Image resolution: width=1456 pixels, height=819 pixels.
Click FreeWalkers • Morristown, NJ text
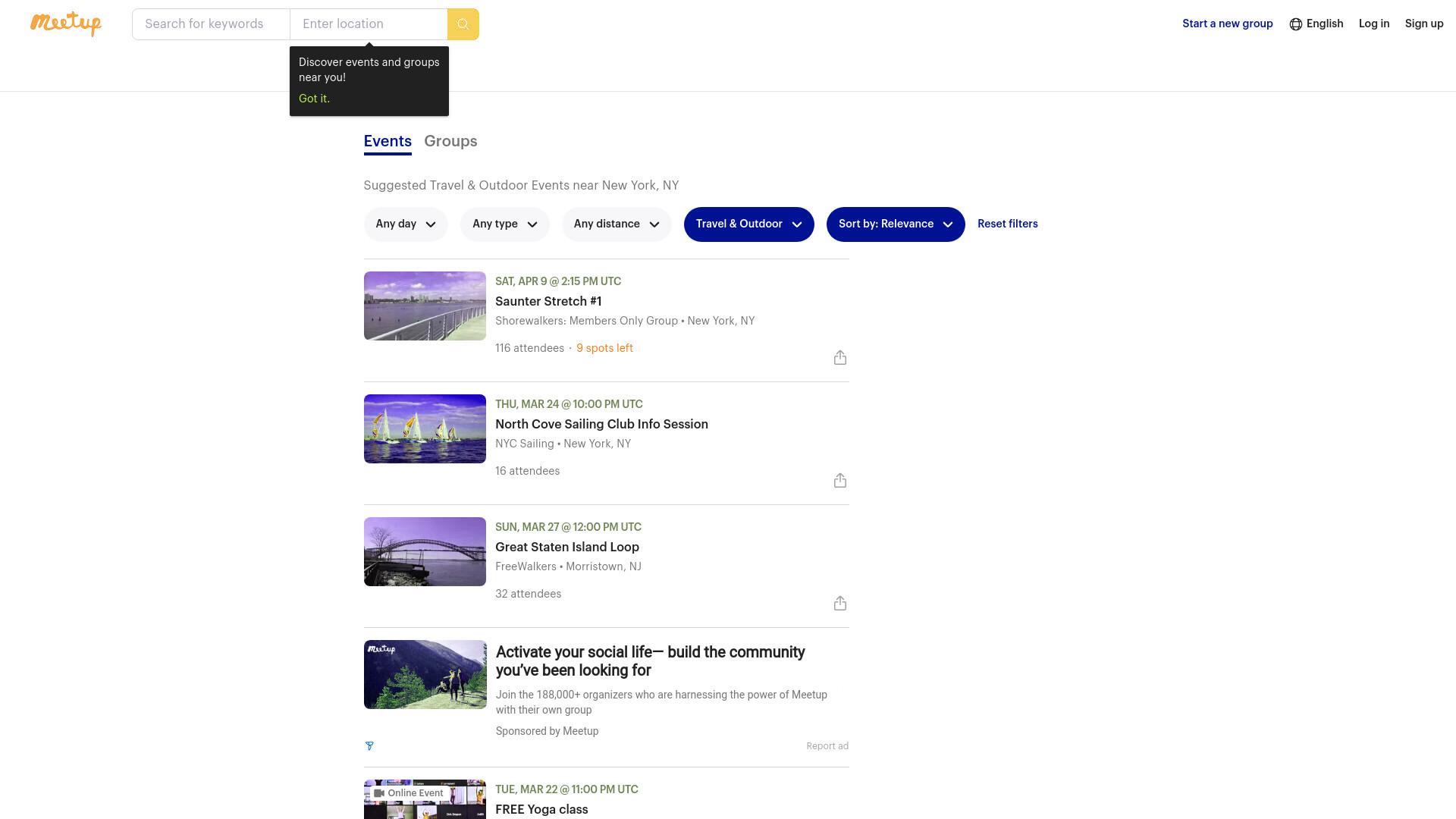point(568,566)
